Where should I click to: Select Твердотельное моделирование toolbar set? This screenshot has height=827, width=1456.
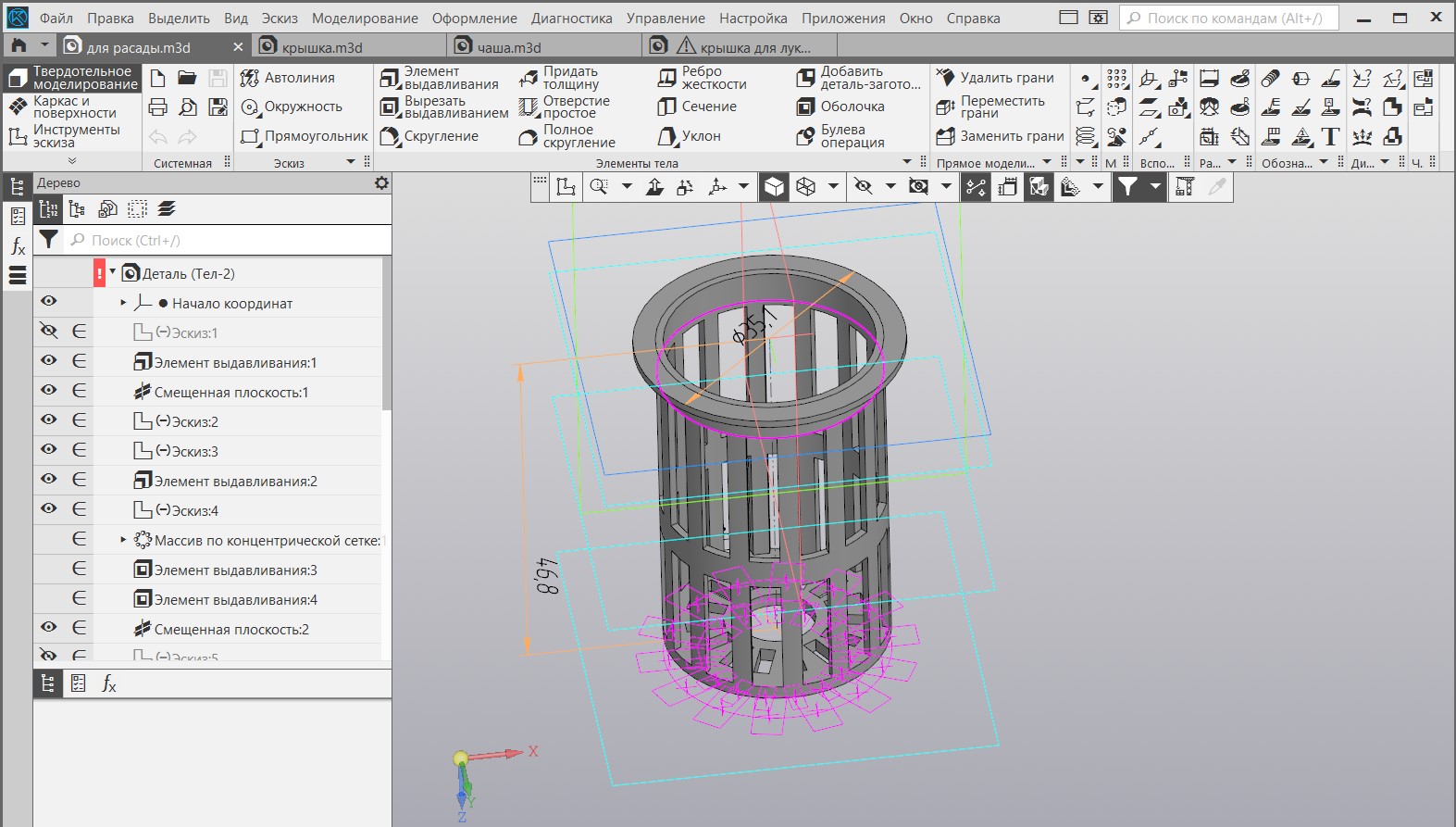(x=72, y=78)
